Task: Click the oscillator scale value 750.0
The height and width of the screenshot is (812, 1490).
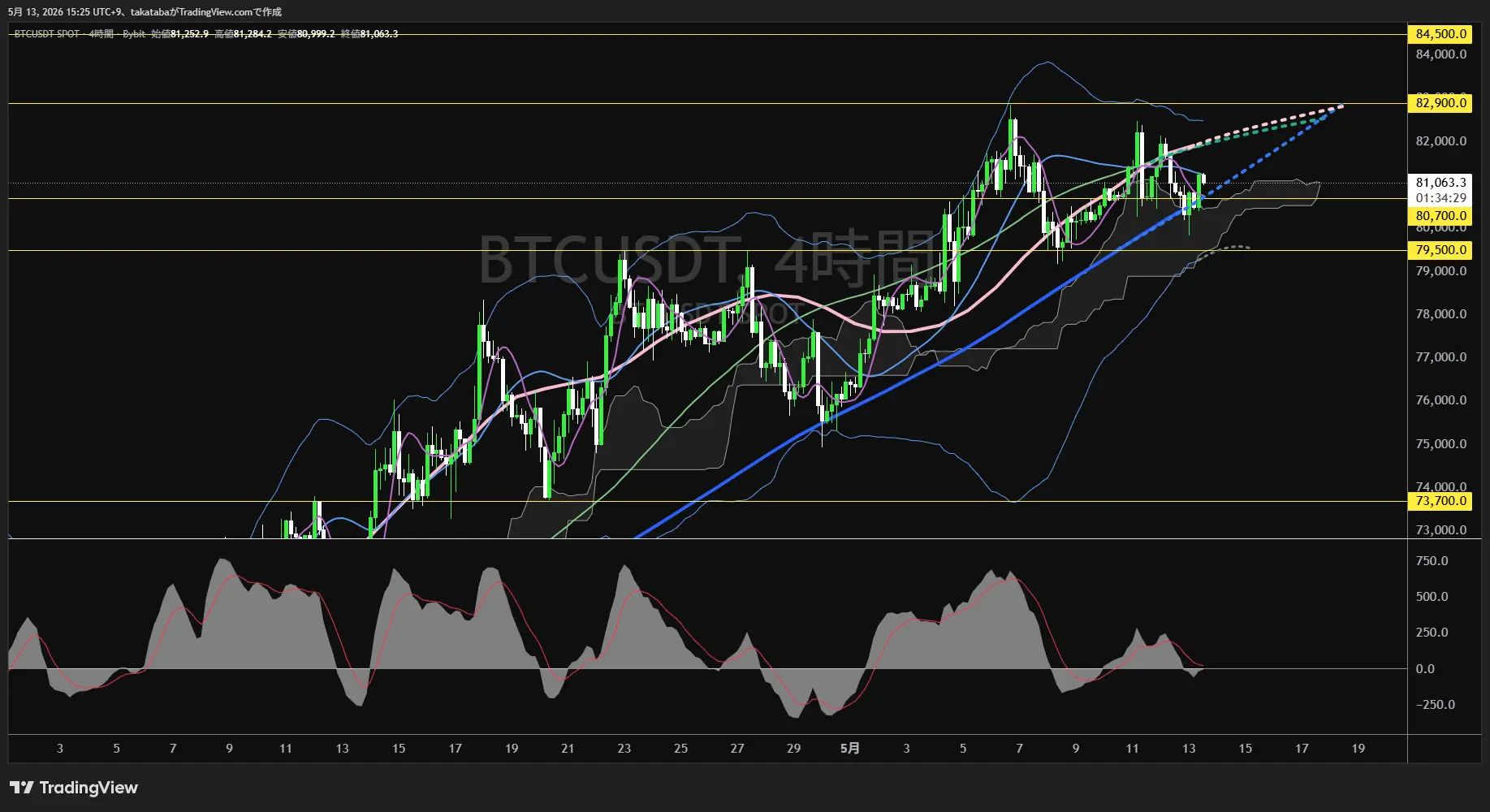Action: pos(1432,561)
